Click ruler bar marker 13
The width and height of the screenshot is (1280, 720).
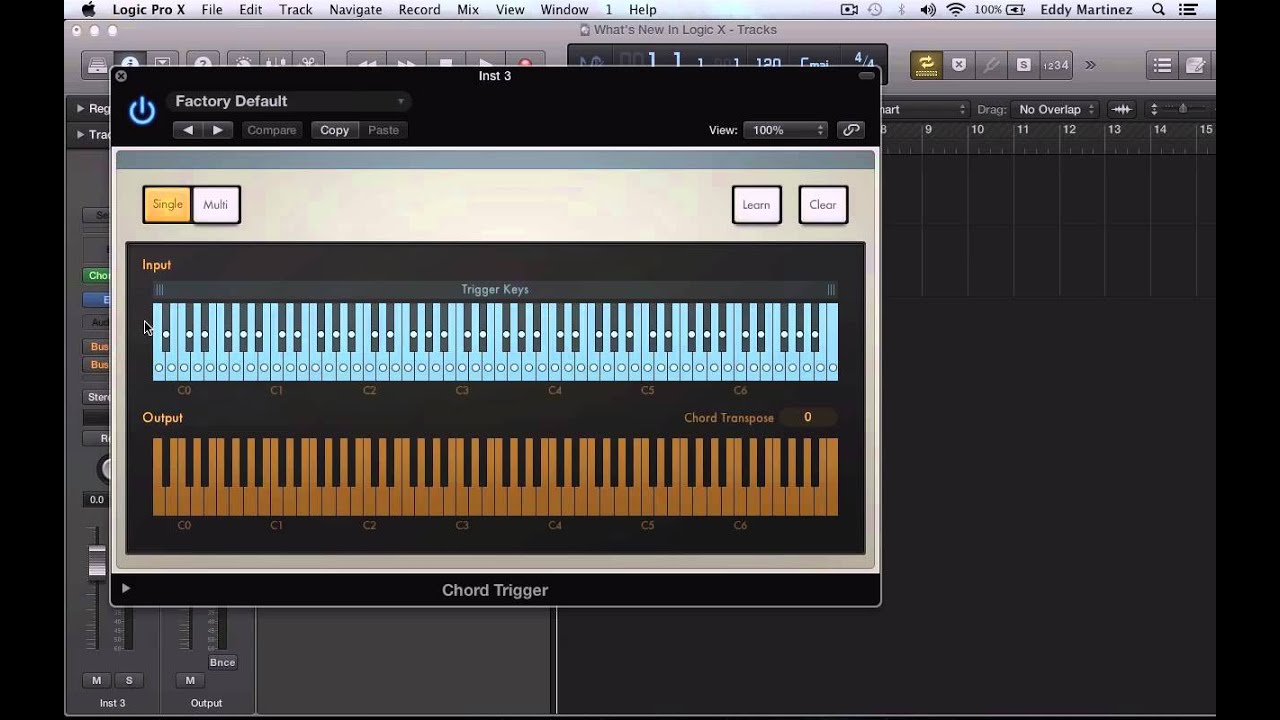pyautogui.click(x=1114, y=130)
